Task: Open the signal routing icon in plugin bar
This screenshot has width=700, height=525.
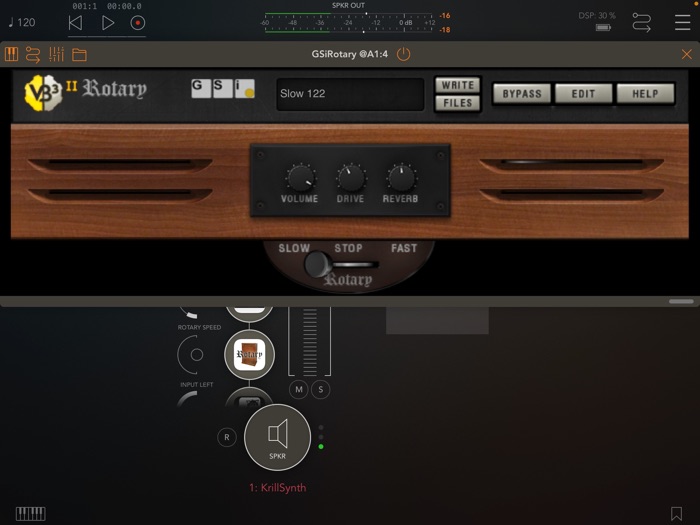Action: point(33,54)
